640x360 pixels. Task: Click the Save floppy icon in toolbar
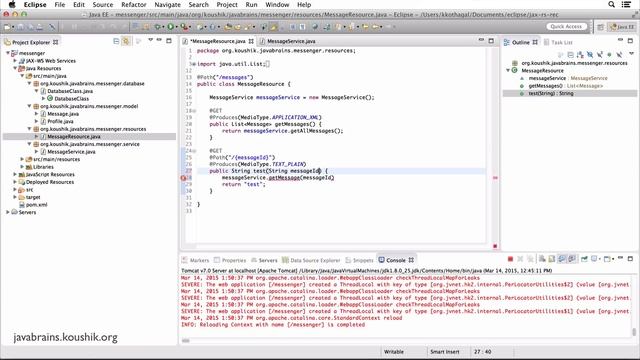(20, 27)
